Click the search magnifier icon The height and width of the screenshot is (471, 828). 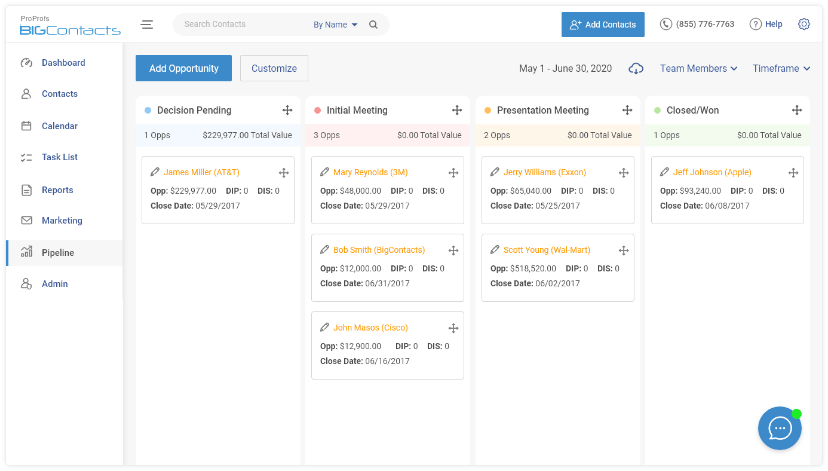point(373,24)
